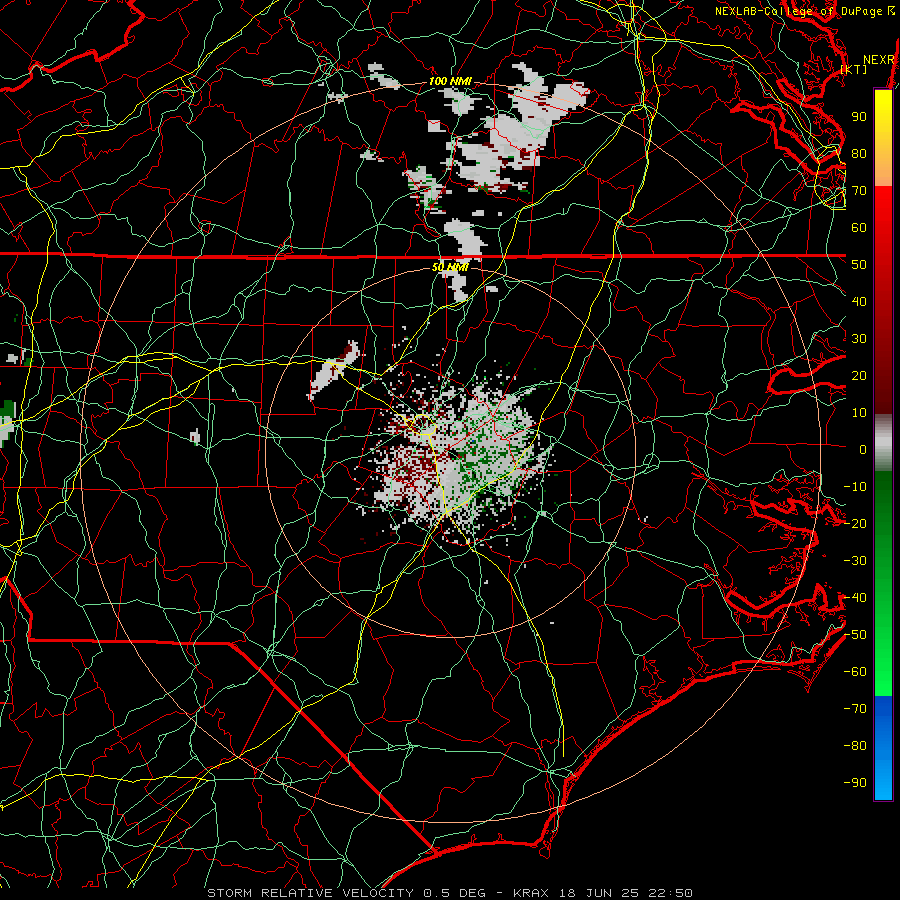Click the '100 NMI' range ring label

[x=450, y=82]
